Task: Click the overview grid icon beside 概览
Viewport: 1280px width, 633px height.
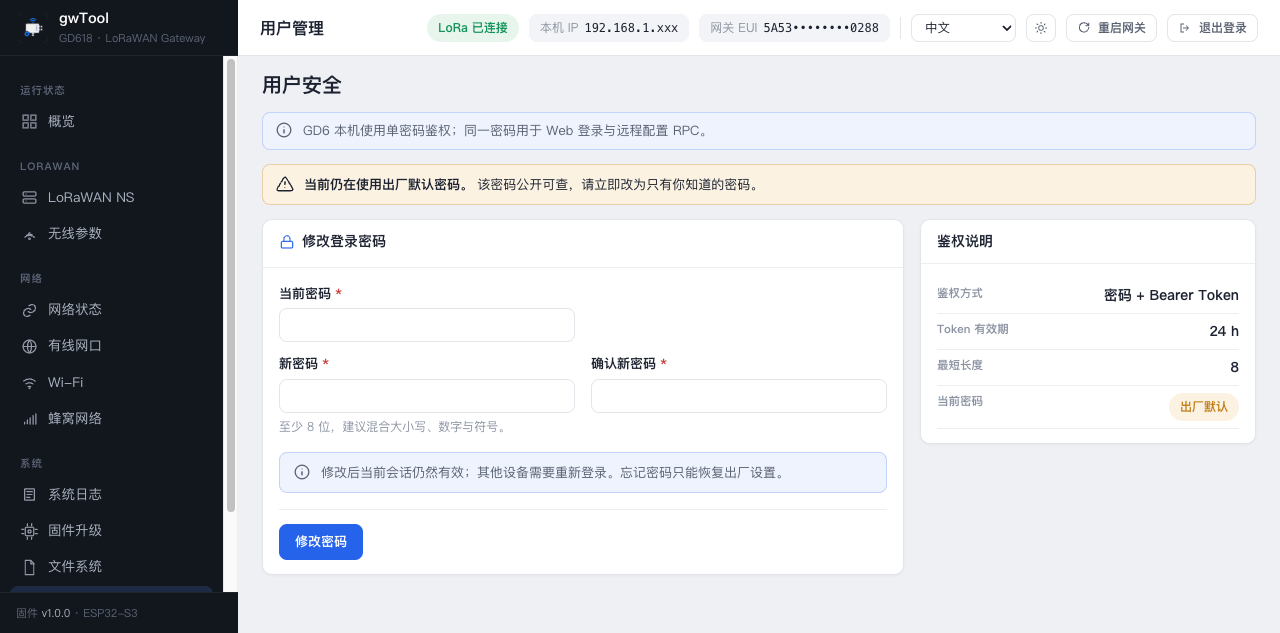Action: coord(29,121)
